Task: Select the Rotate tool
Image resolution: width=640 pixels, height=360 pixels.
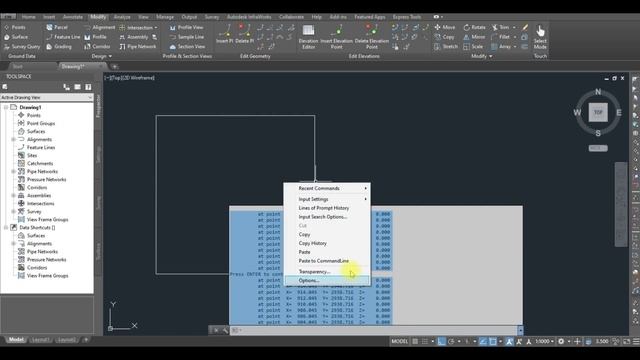Action: coord(474,27)
